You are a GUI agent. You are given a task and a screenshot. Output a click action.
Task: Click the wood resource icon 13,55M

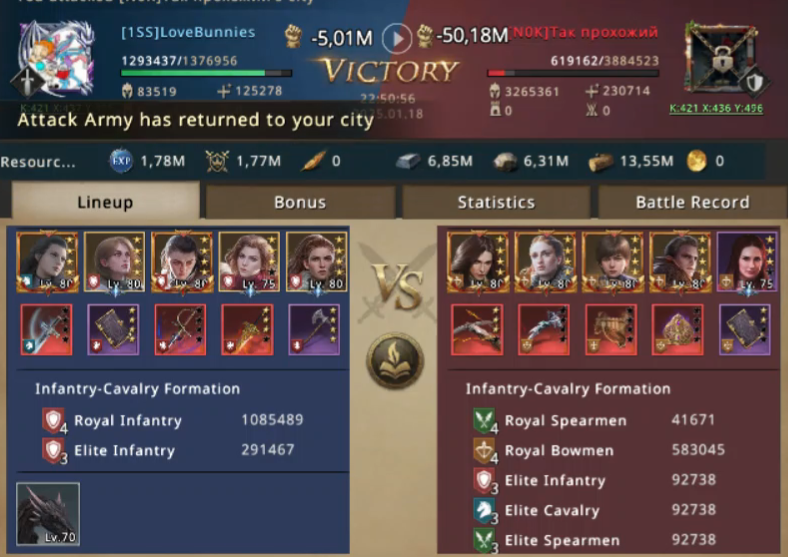[x=601, y=161]
